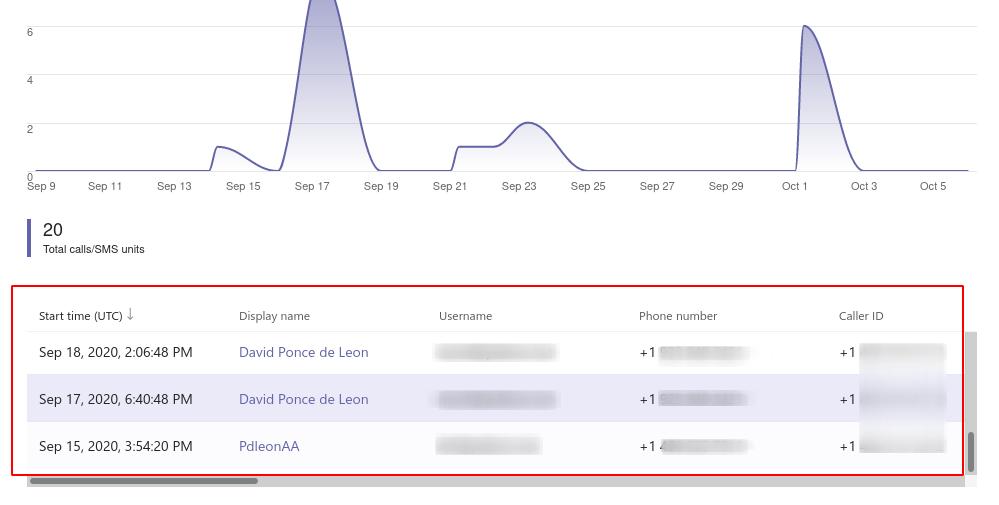Click the sort arrow beside Start time
Screen dimensions: 999x505
tap(130, 315)
